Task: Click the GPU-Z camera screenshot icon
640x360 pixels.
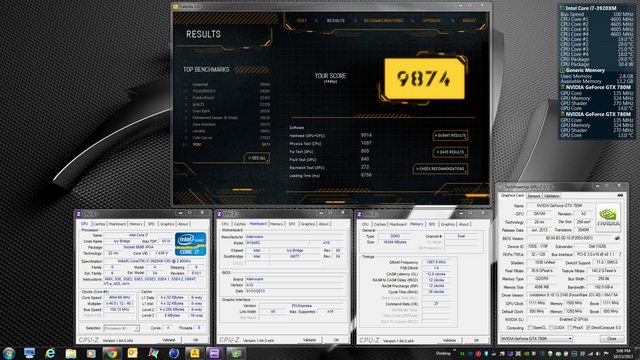Action: [x=620, y=196]
